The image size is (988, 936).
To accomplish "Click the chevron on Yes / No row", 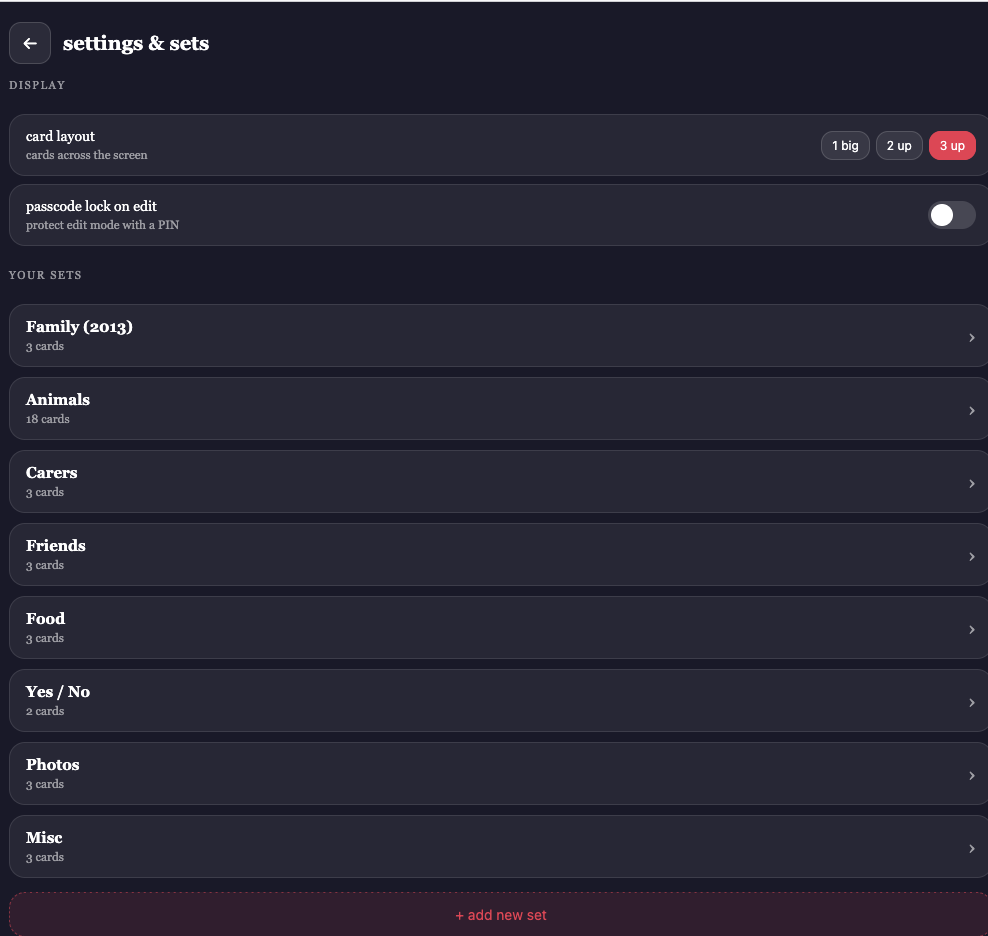I will click(972, 703).
